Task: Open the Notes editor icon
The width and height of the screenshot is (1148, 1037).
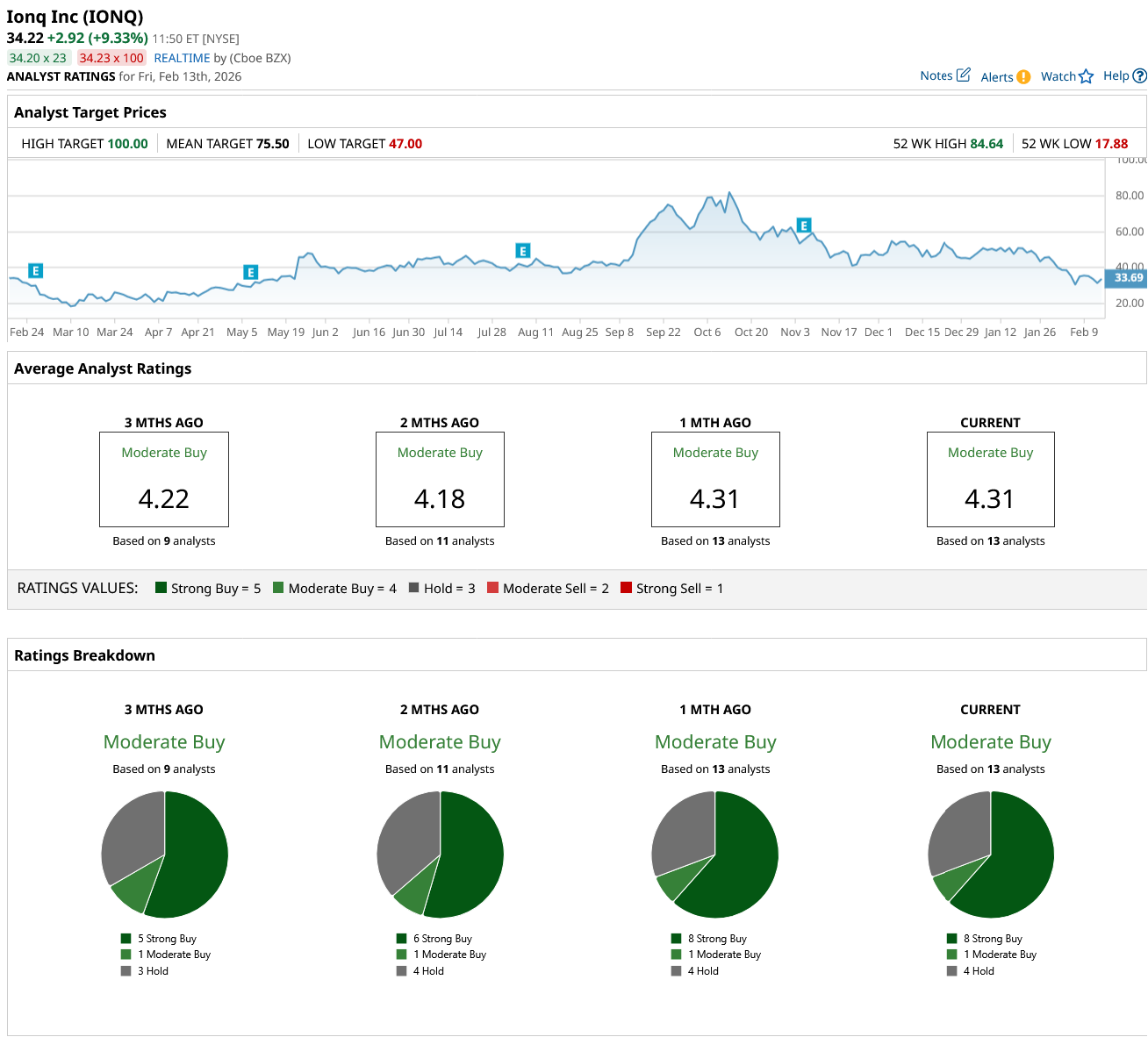Action: click(x=965, y=75)
